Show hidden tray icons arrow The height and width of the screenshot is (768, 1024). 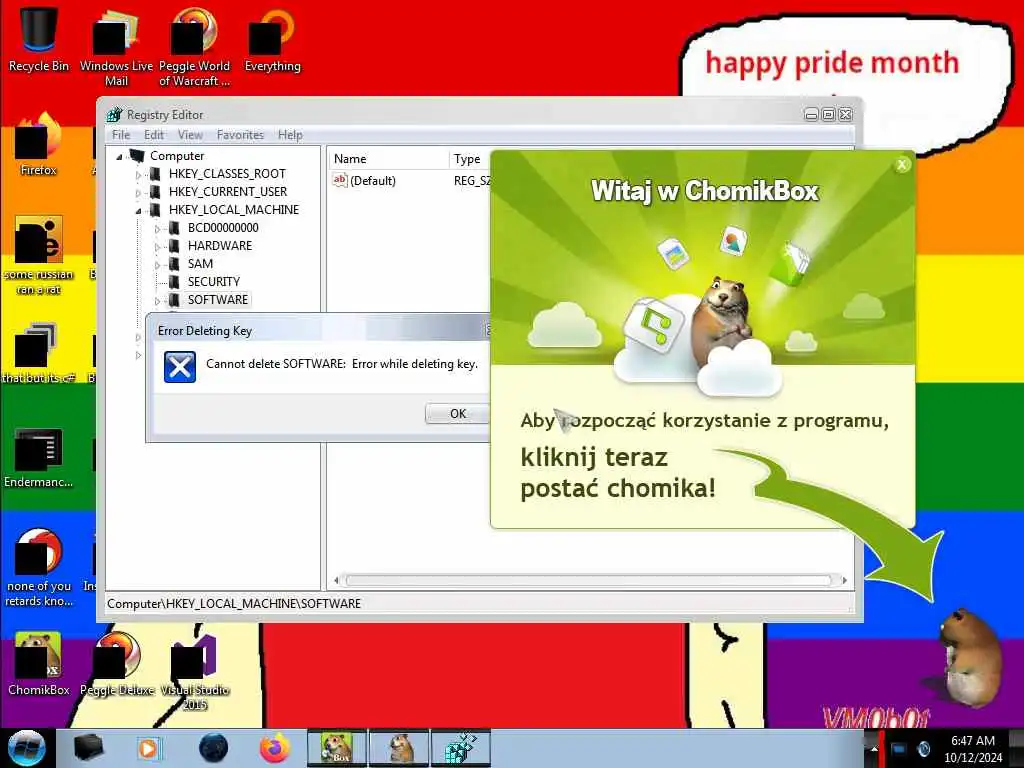pos(873,749)
